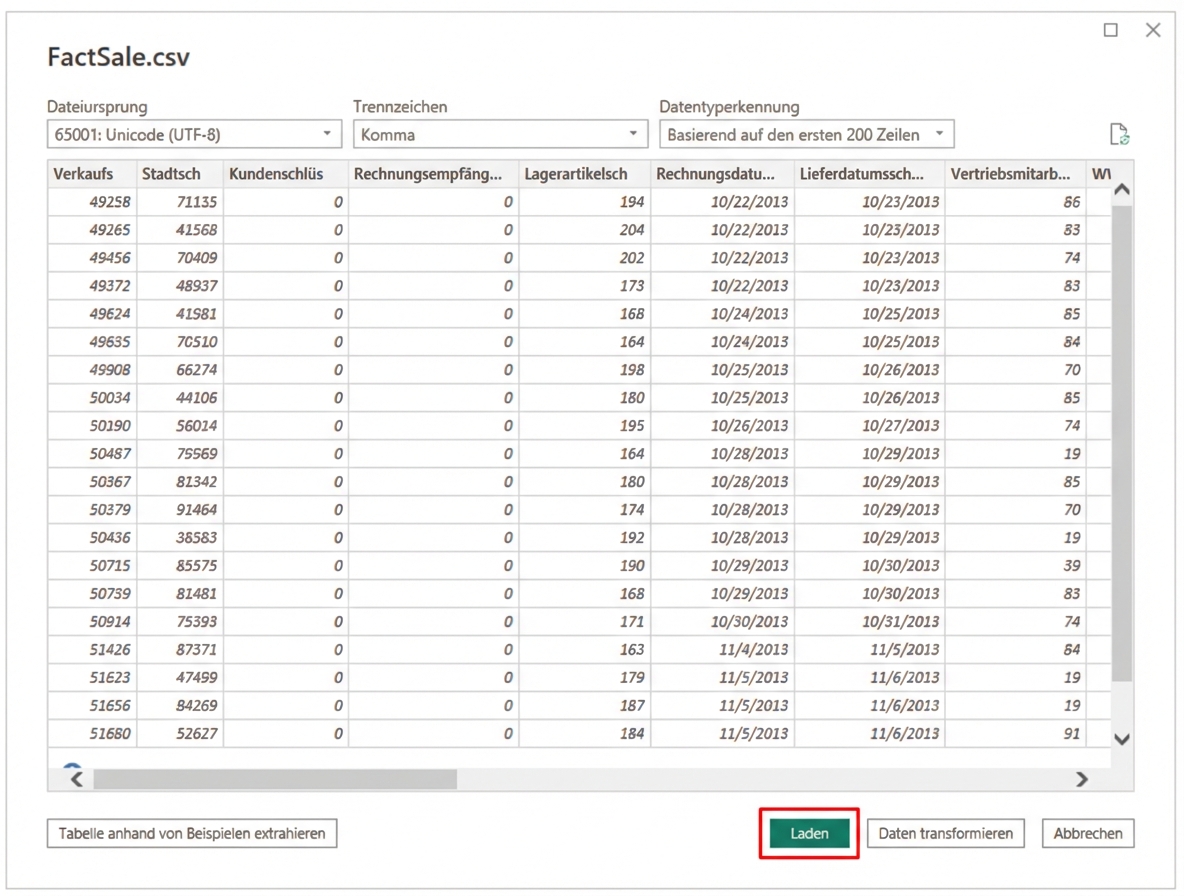This screenshot has width=1184, height=896.
Task: Expand the Trennzeichen Komma dropdown
Action: click(499, 134)
